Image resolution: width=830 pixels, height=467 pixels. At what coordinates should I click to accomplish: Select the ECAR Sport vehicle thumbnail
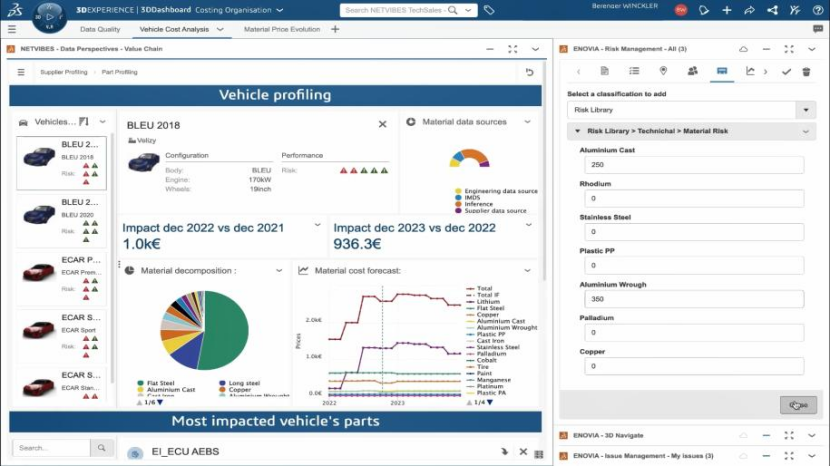point(39,328)
